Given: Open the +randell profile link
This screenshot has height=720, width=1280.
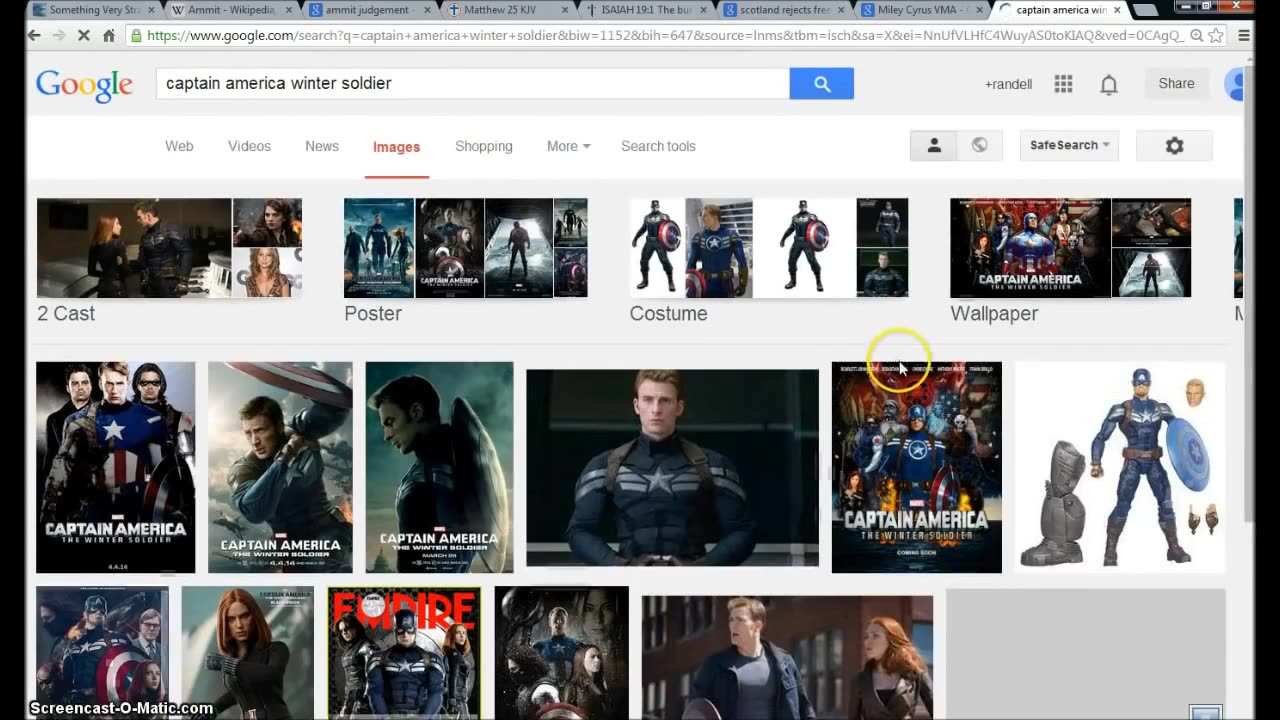Looking at the screenshot, I should coord(1008,84).
